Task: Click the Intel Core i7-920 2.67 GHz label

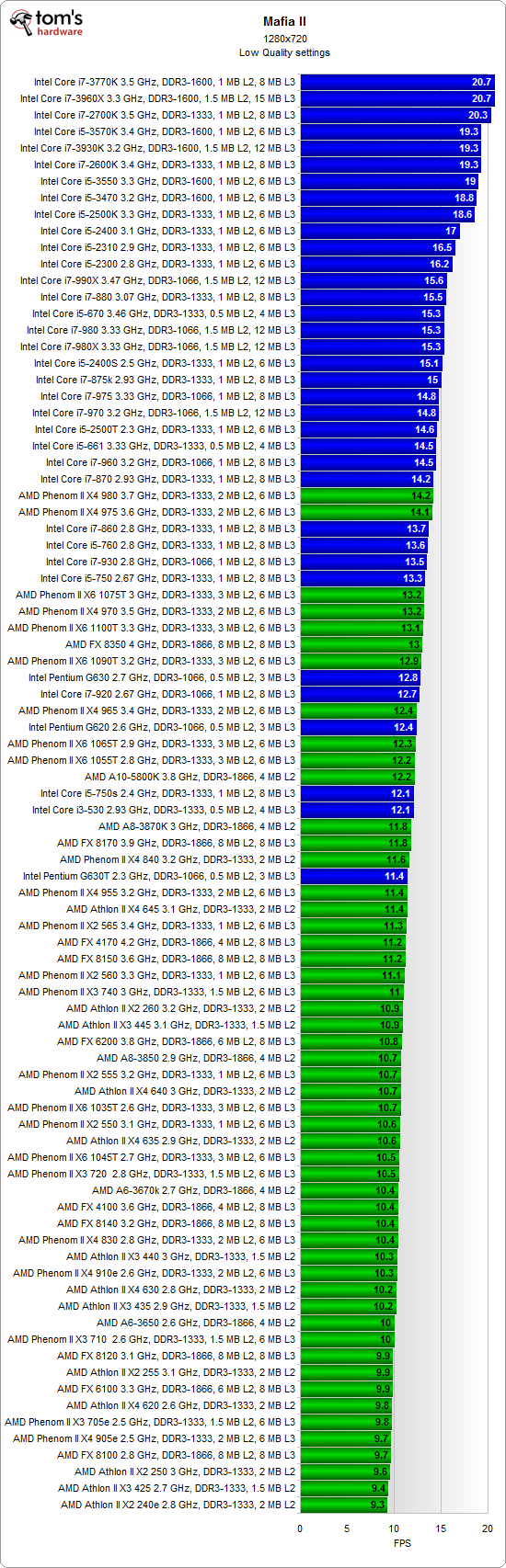Action: (x=167, y=694)
